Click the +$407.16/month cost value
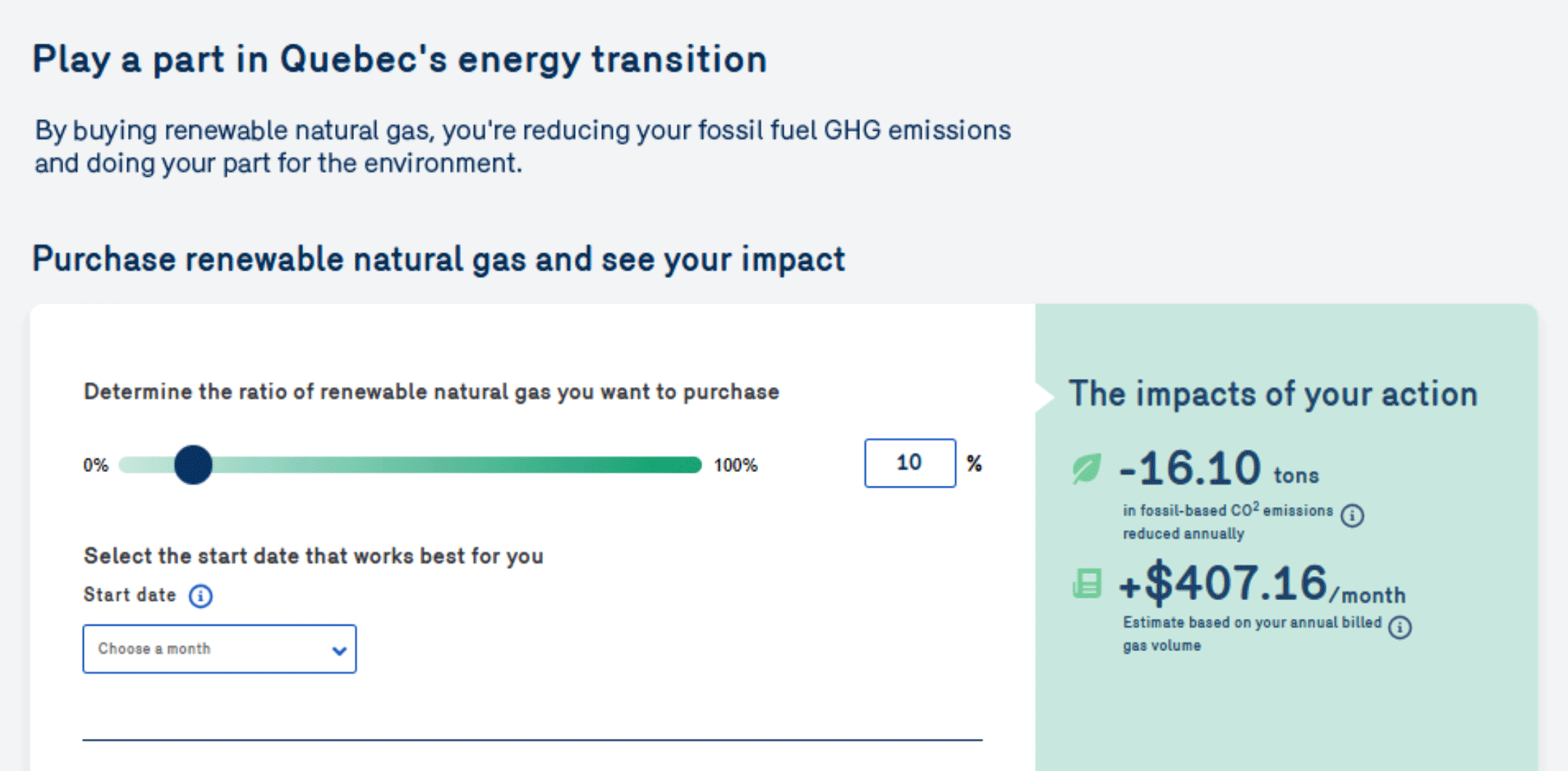Viewport: 1568px width, 771px height. (1262, 584)
